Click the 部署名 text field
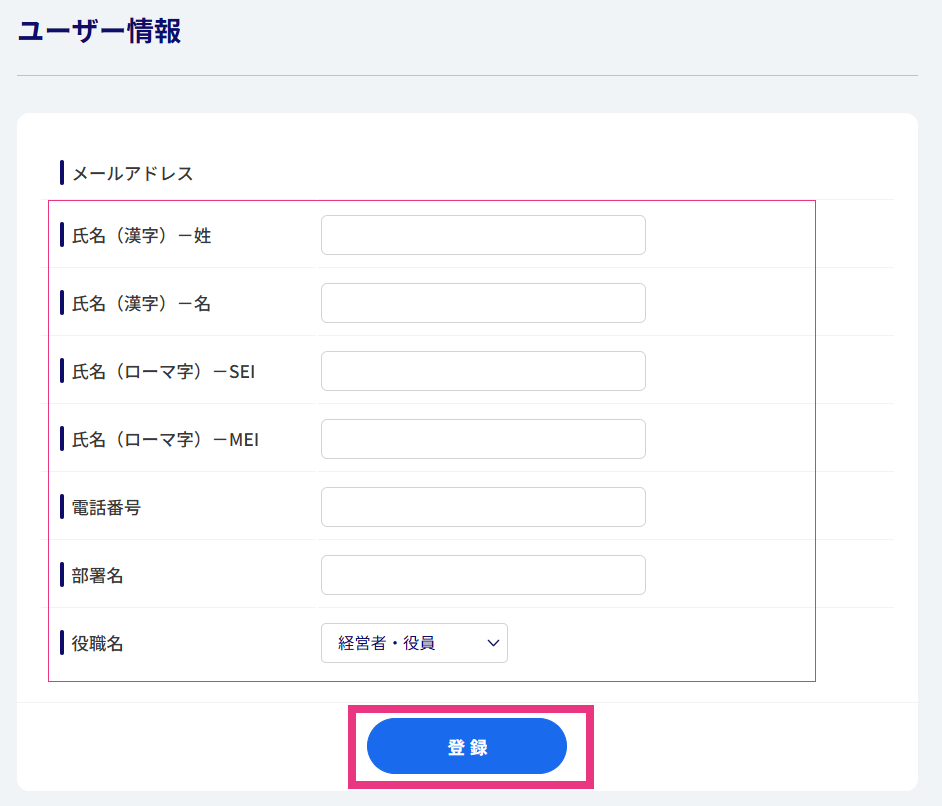This screenshot has width=942, height=806. [x=483, y=575]
